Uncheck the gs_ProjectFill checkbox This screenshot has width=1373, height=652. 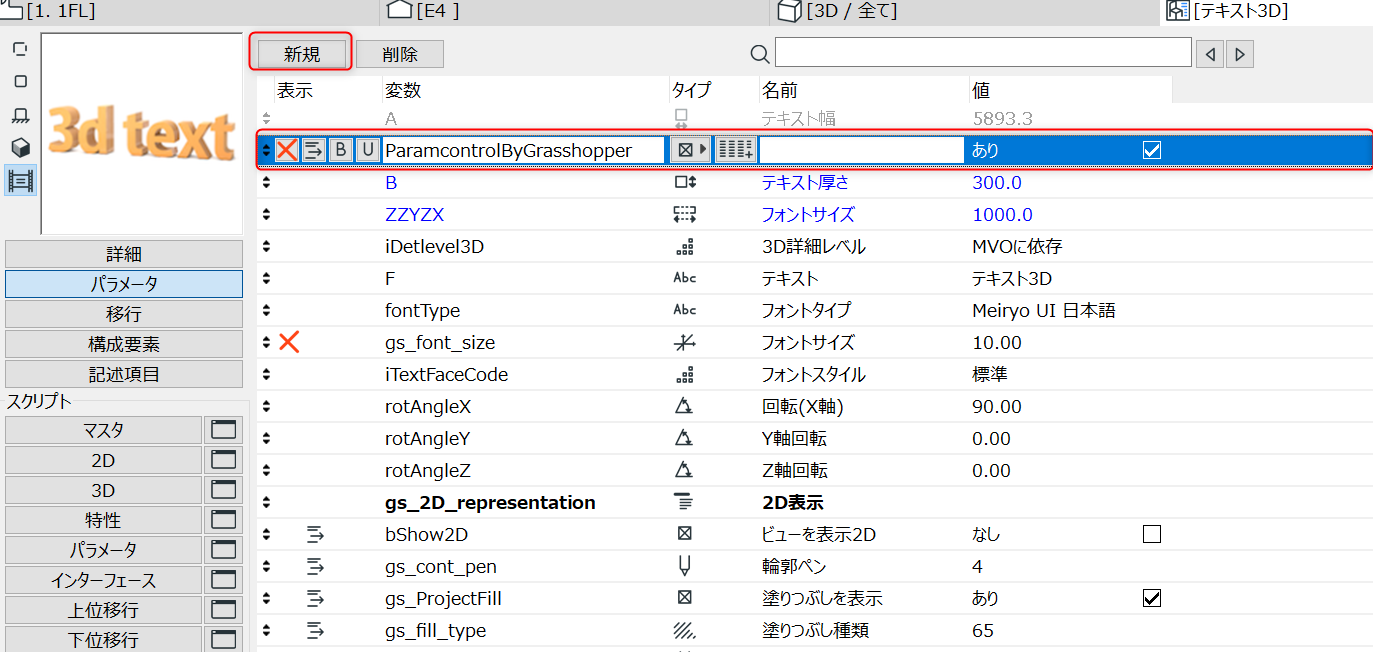click(x=1152, y=598)
